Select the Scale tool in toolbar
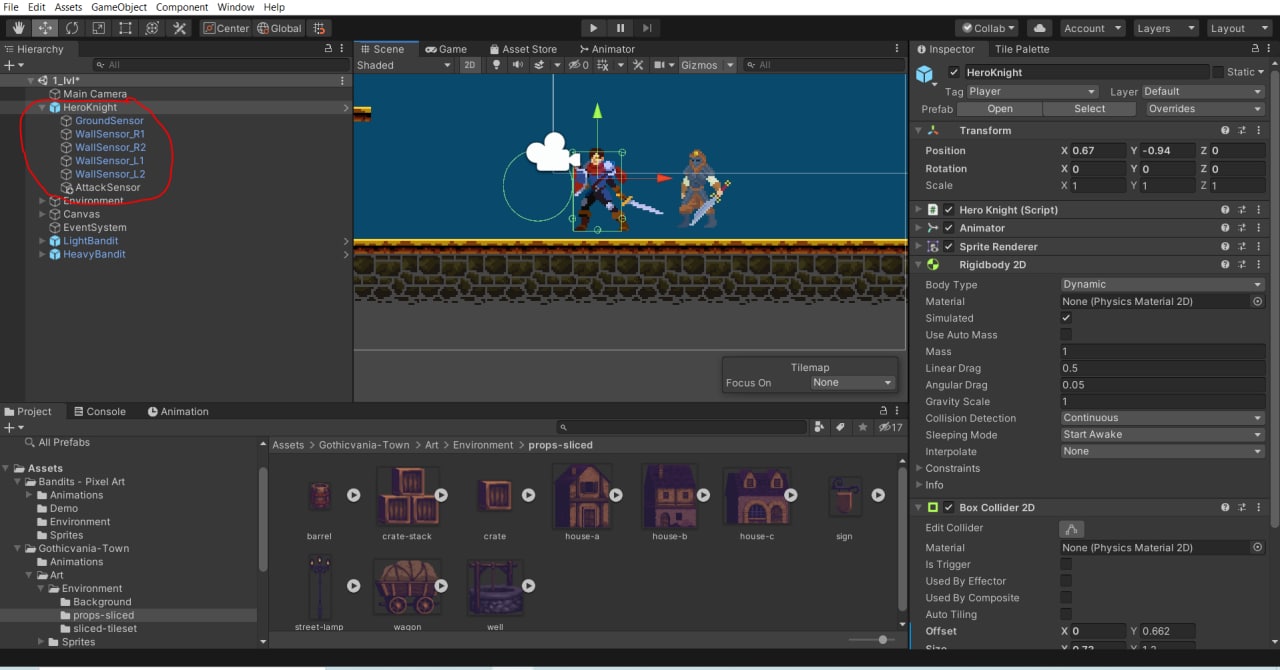 [x=99, y=28]
